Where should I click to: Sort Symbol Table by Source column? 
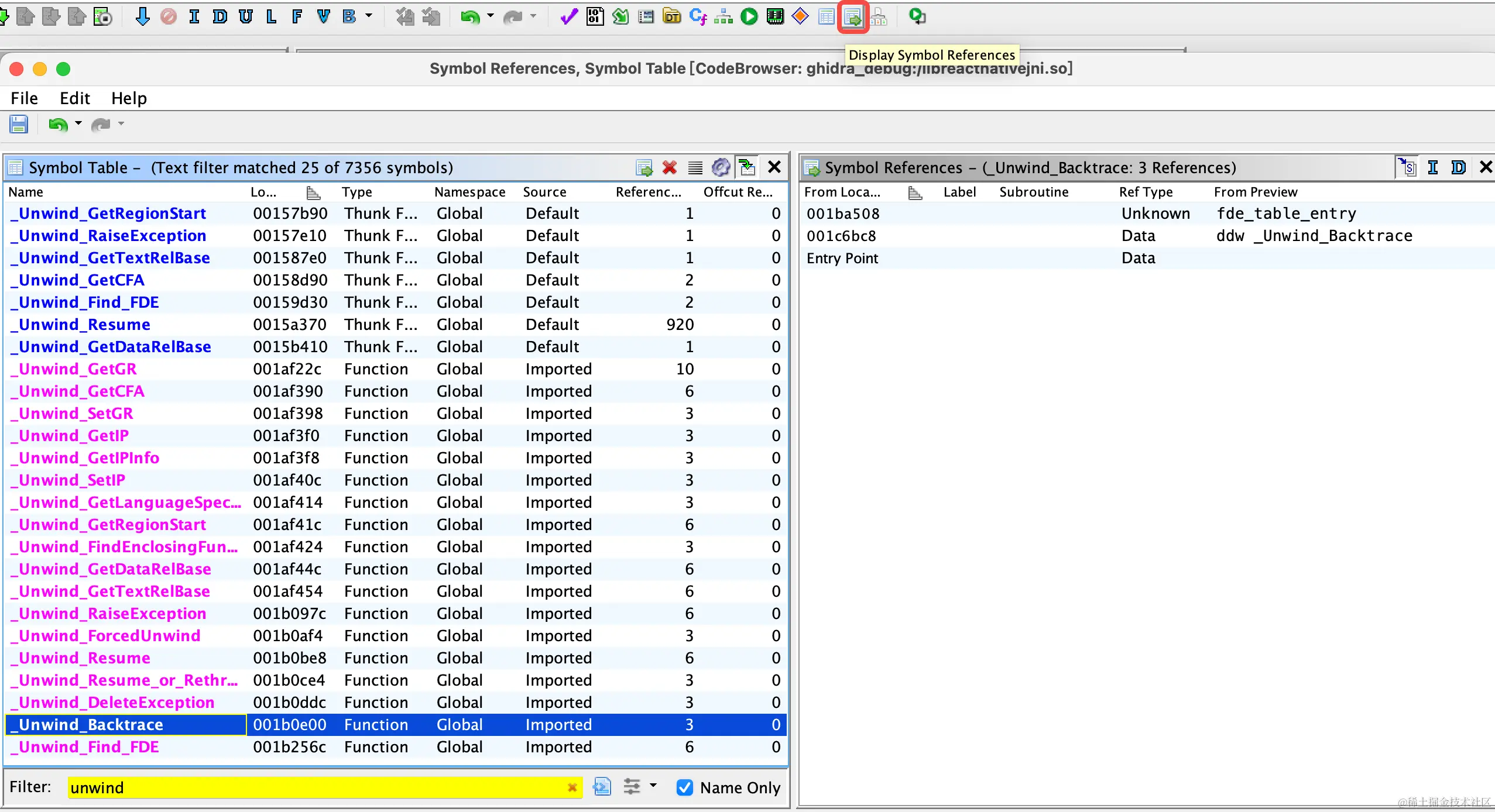tap(545, 192)
